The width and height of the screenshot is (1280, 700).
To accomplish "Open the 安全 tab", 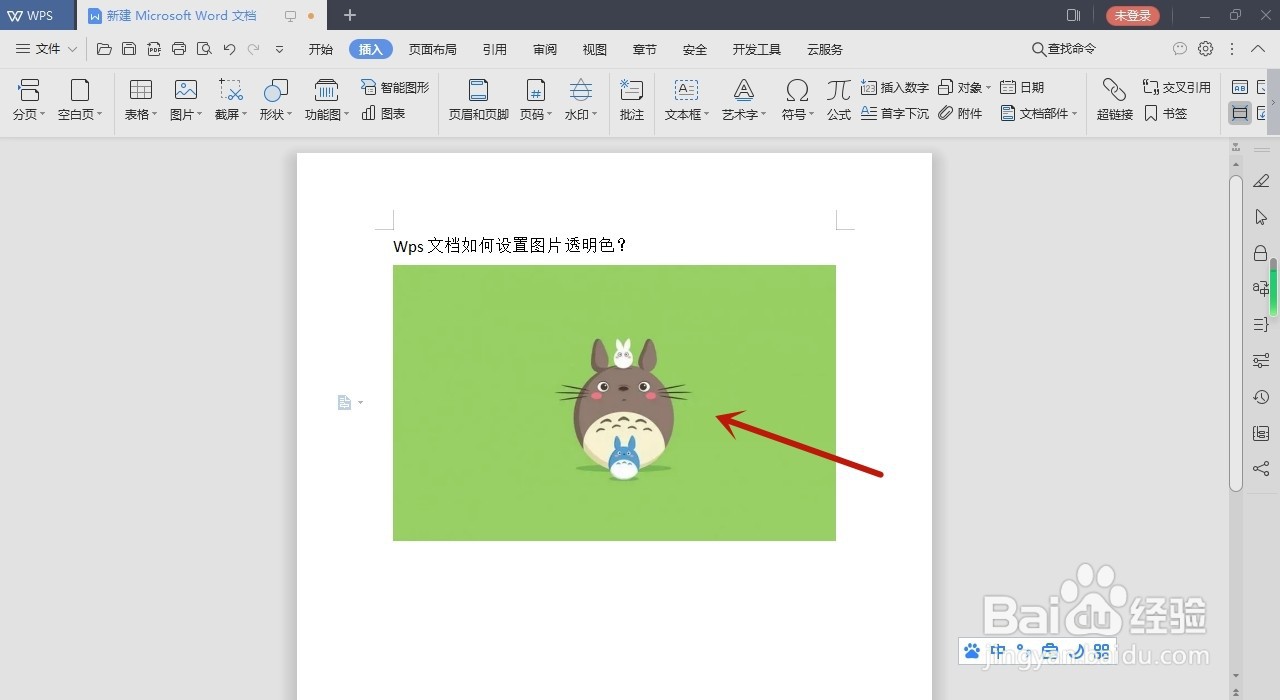I will 695,49.
